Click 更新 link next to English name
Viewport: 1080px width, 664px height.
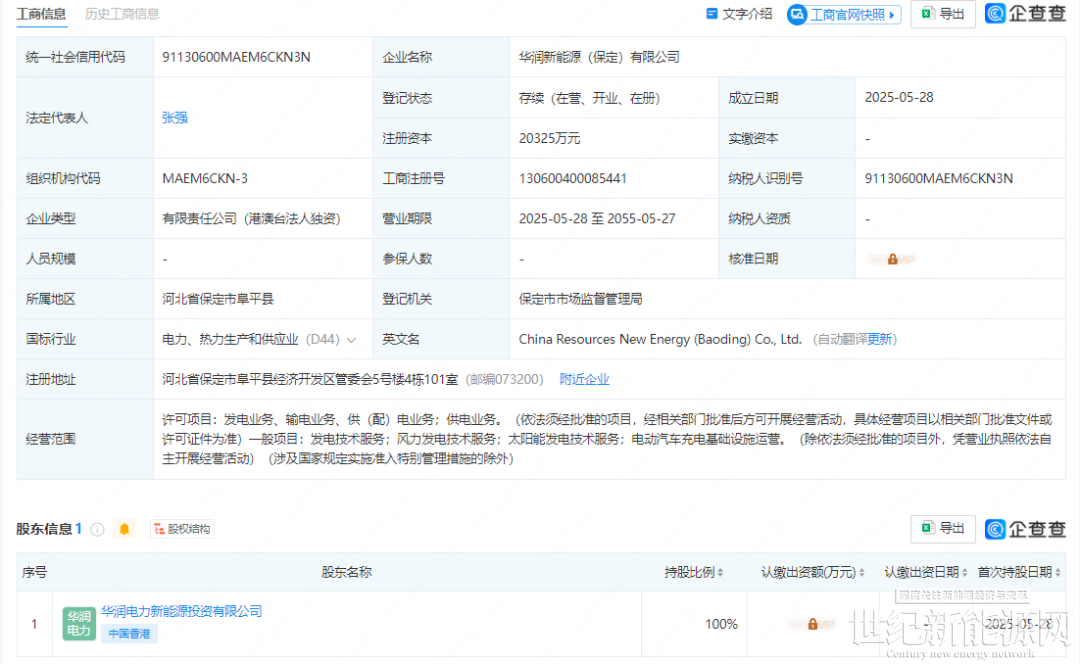pyautogui.click(x=880, y=339)
